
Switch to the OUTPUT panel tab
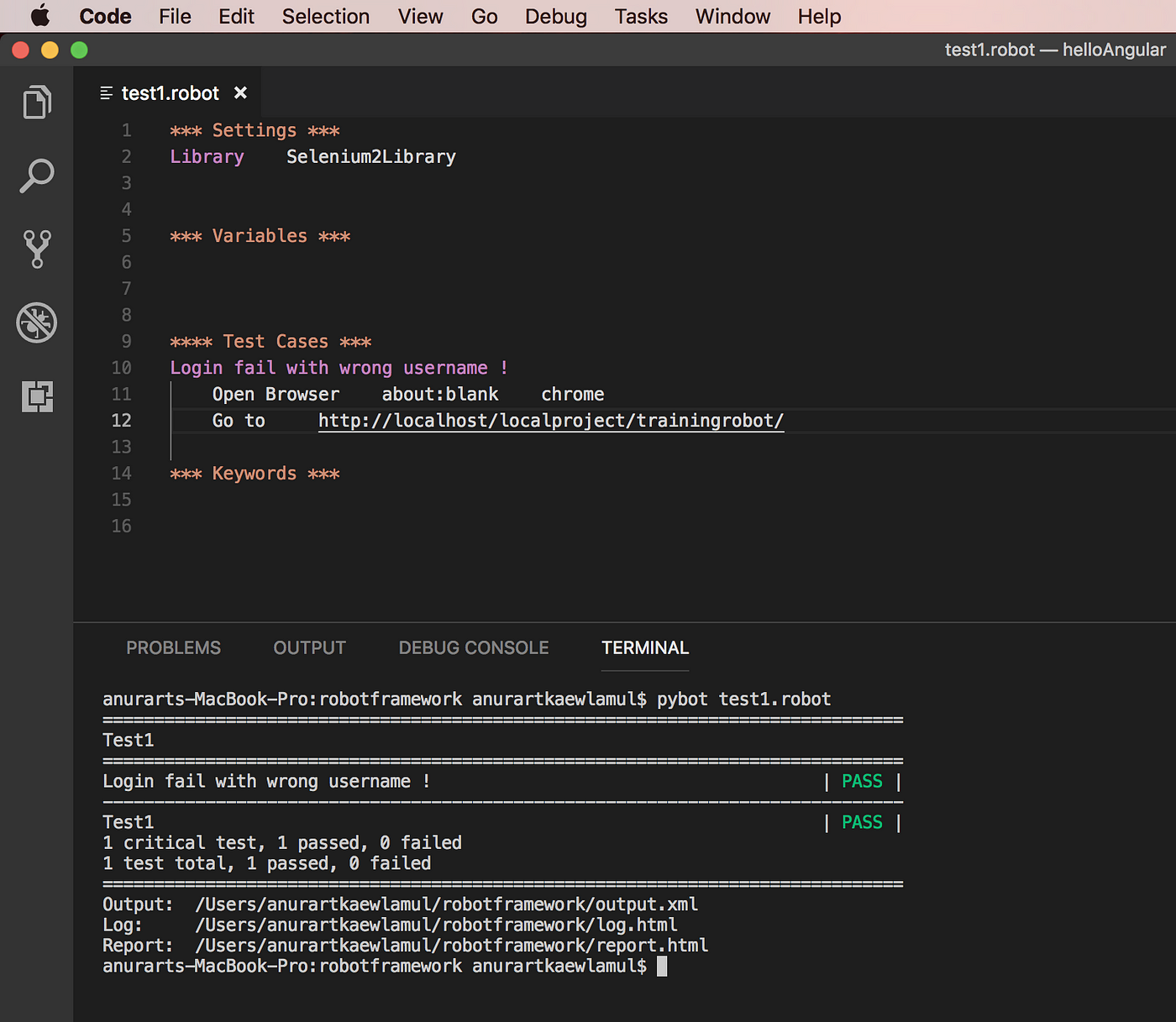tap(310, 647)
